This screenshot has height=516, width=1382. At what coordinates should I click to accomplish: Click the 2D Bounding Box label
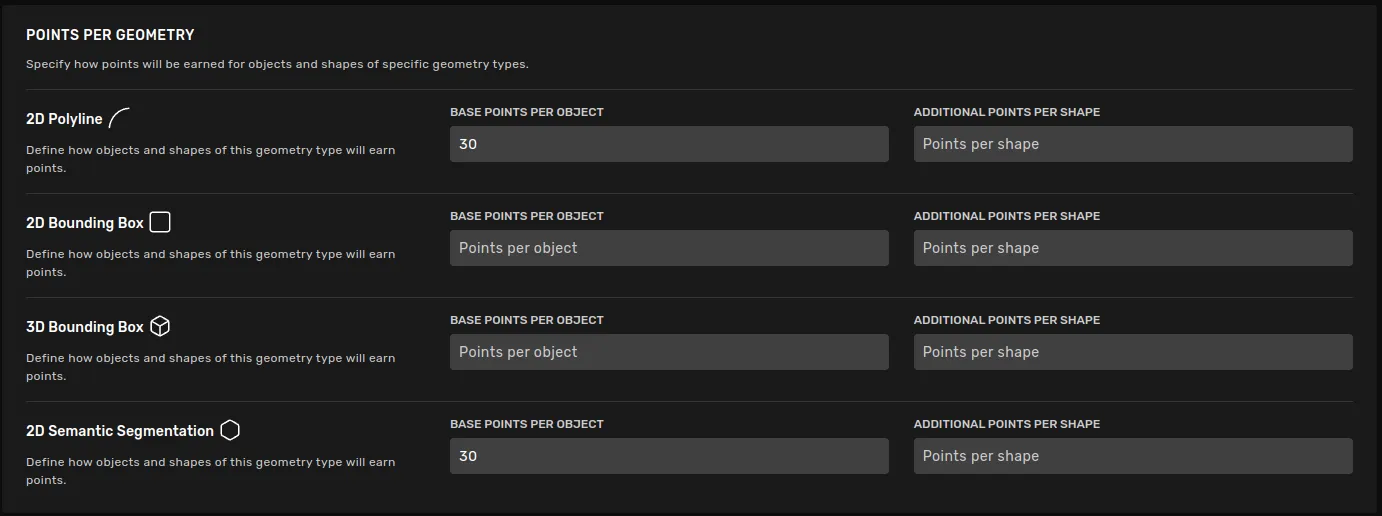click(85, 223)
